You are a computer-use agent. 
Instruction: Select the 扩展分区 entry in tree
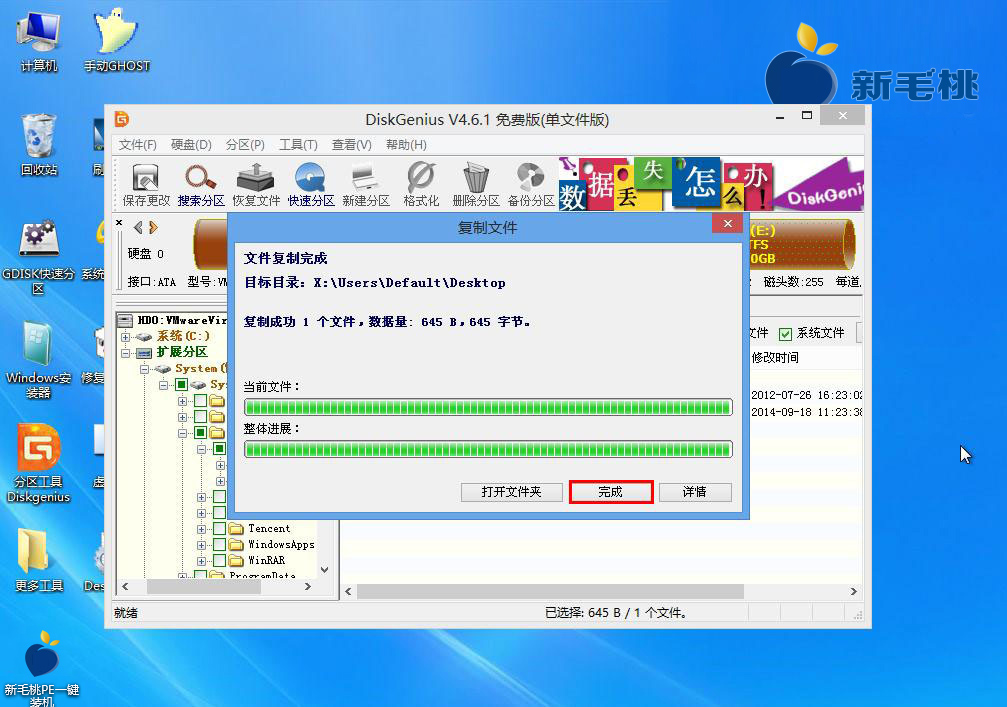click(x=182, y=352)
